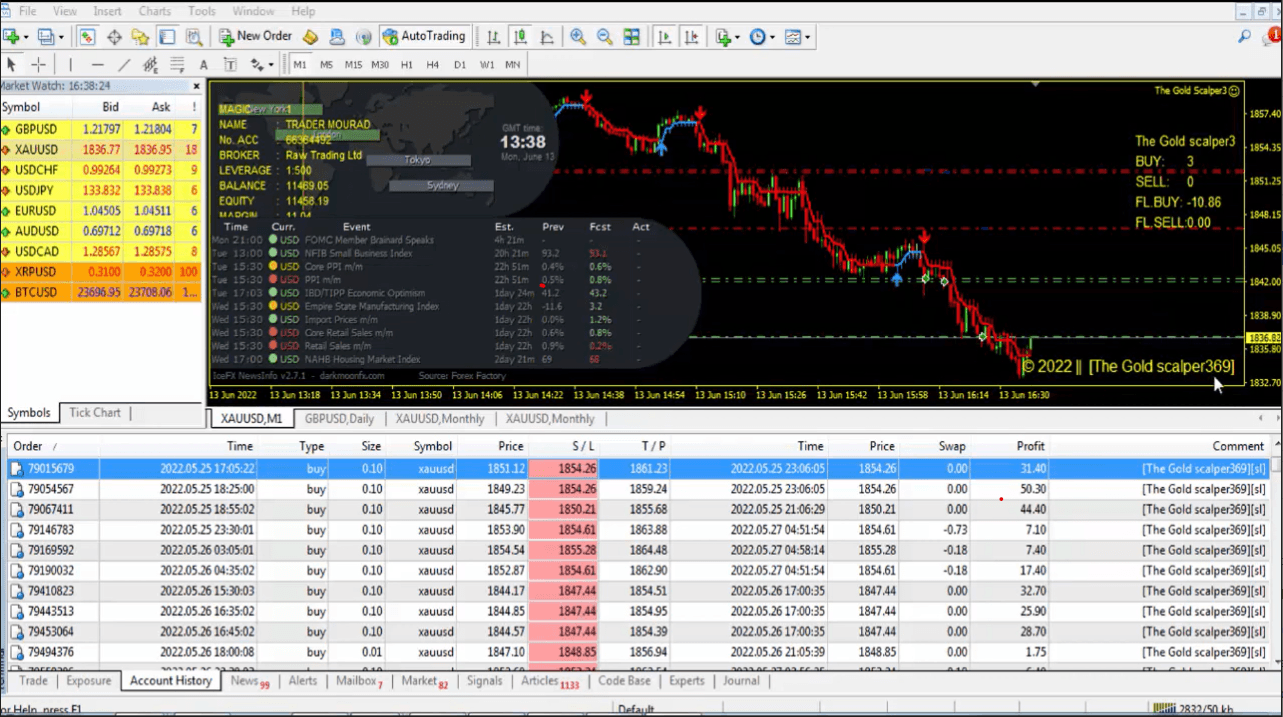This screenshot has height=717, width=1283.
Task: Open the Journal tab in Terminal
Action: pyautogui.click(x=741, y=681)
